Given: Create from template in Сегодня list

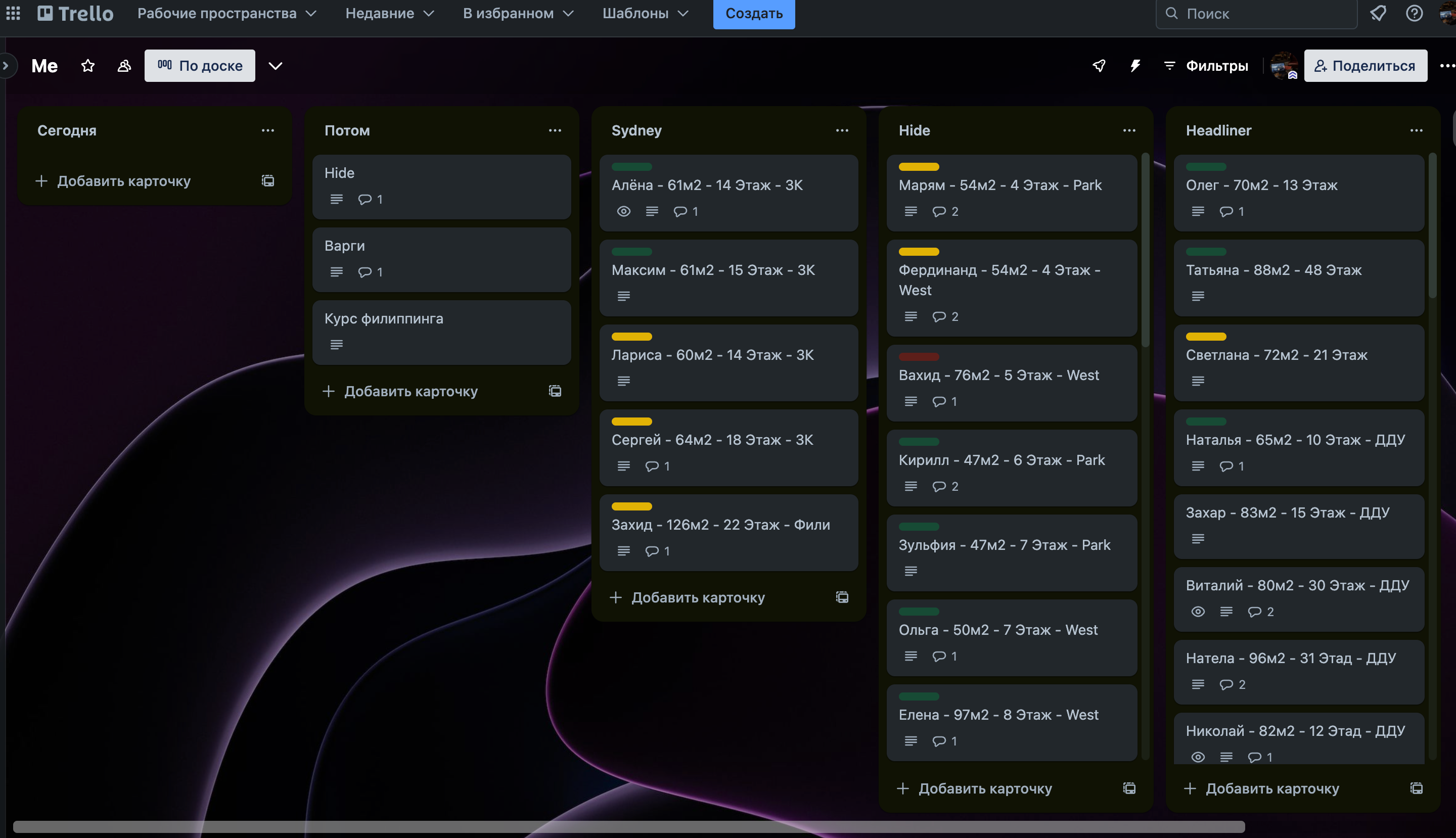Looking at the screenshot, I should tap(268, 181).
